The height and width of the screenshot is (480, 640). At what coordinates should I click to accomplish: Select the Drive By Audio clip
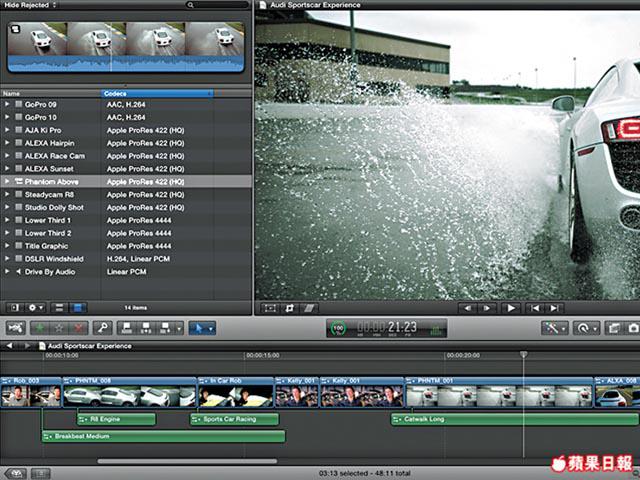[126, 271]
